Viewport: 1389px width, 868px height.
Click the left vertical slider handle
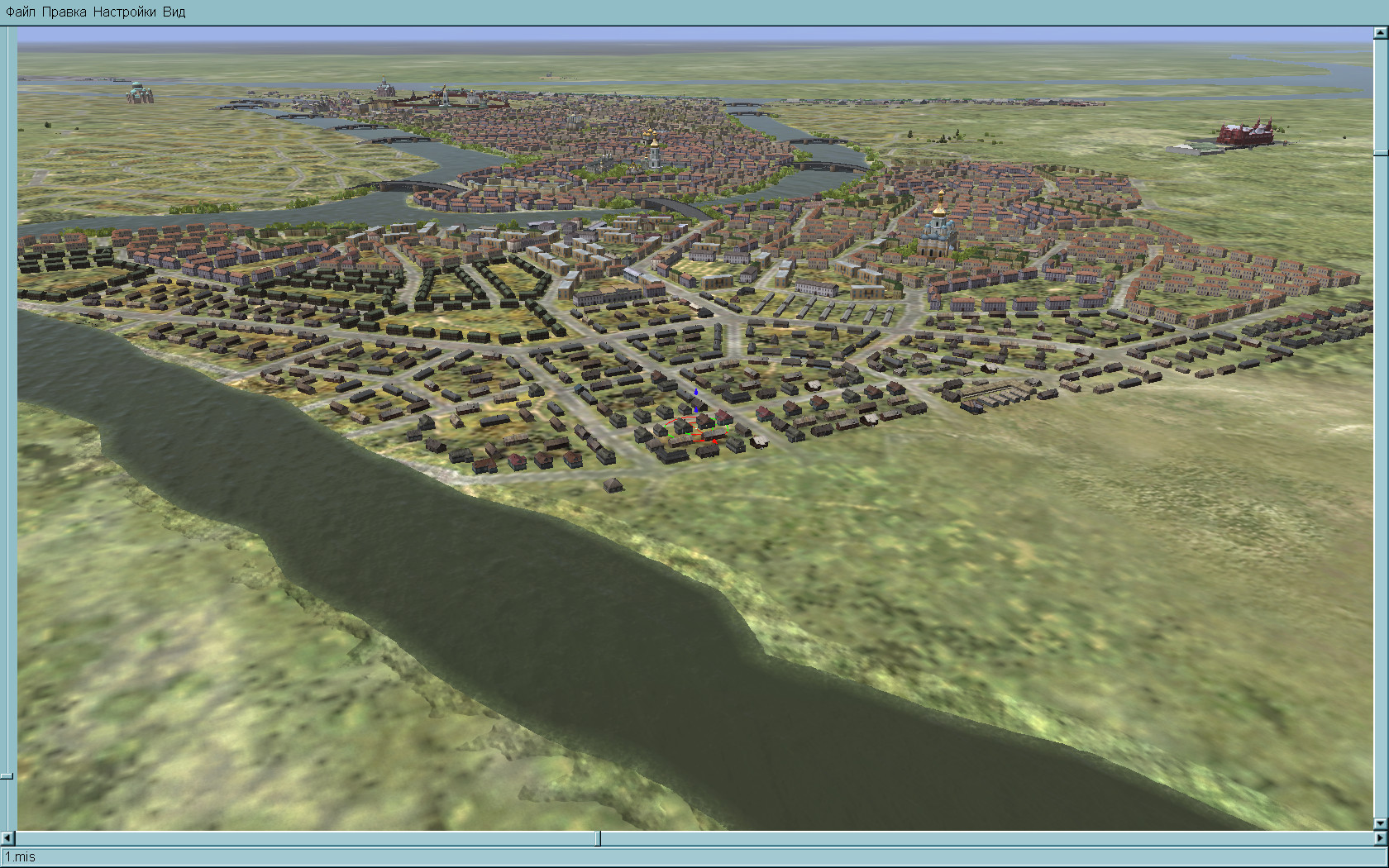(7, 775)
